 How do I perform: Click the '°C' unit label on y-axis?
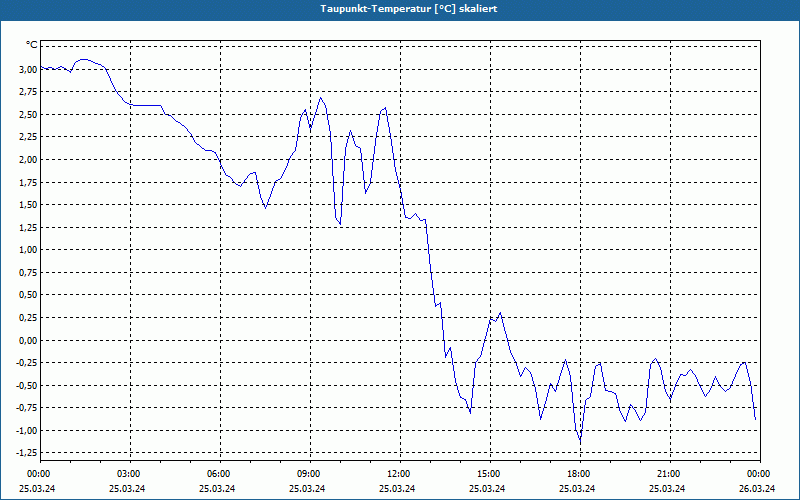[x=32, y=45]
